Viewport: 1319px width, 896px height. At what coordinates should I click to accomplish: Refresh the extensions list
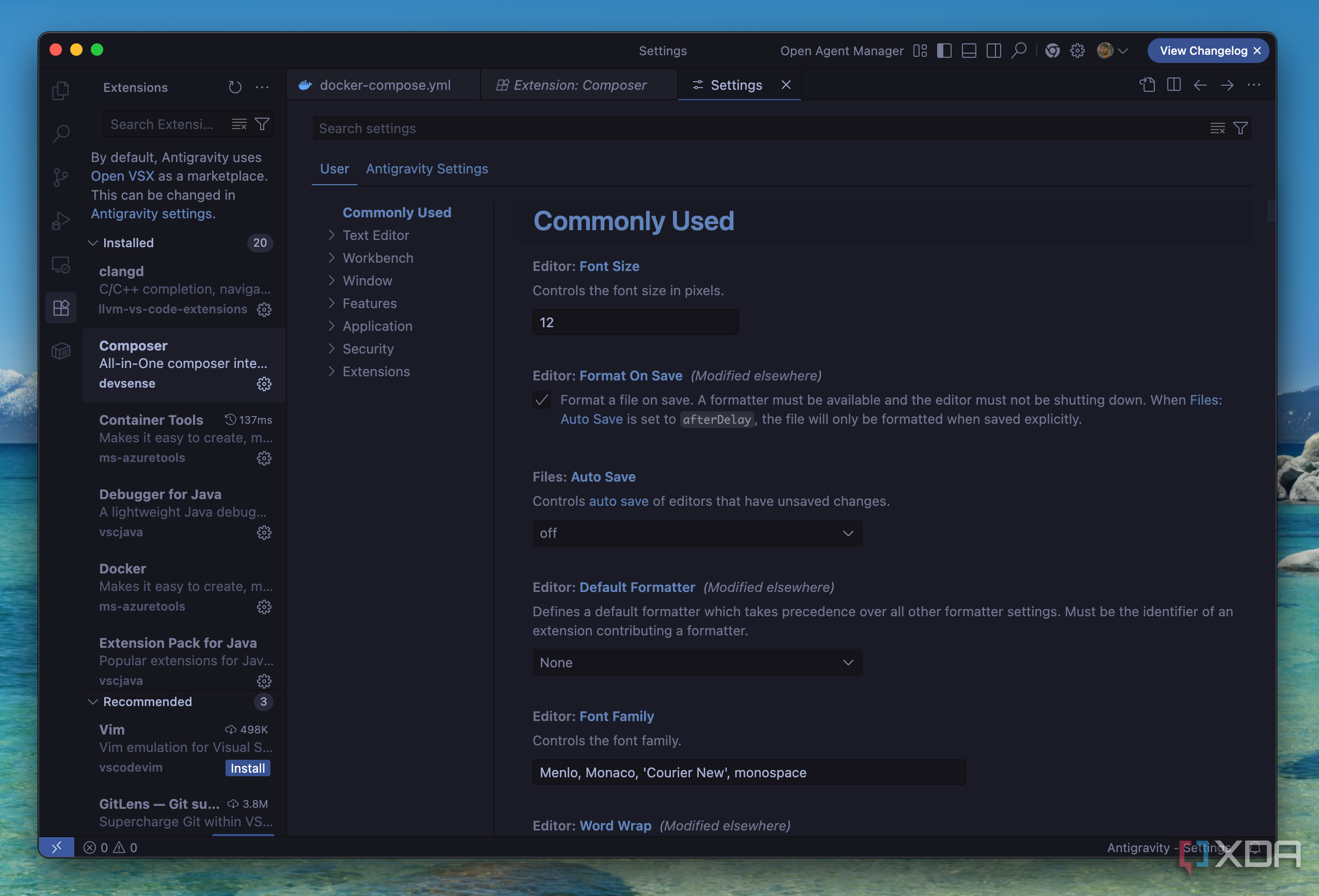tap(235, 87)
